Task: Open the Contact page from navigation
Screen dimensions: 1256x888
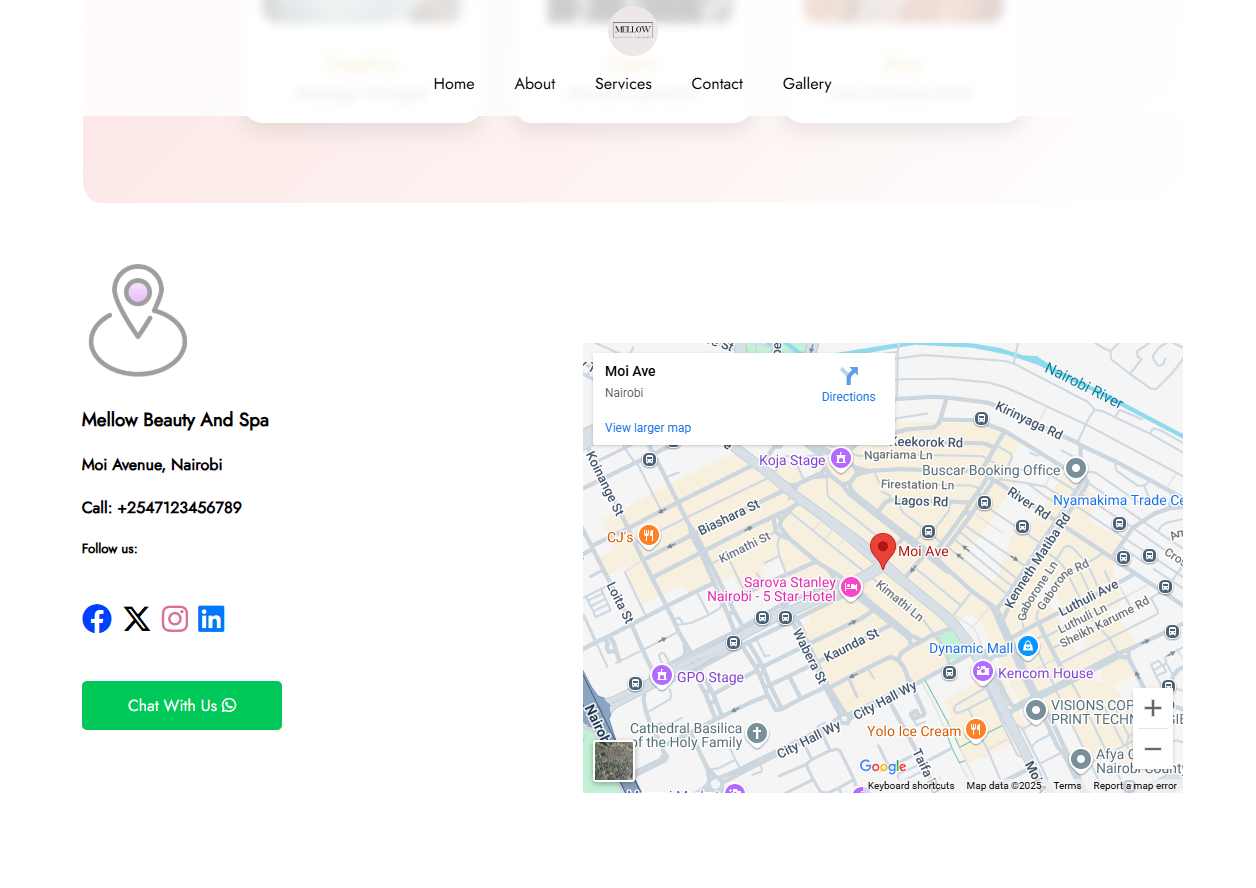Action: click(x=717, y=84)
